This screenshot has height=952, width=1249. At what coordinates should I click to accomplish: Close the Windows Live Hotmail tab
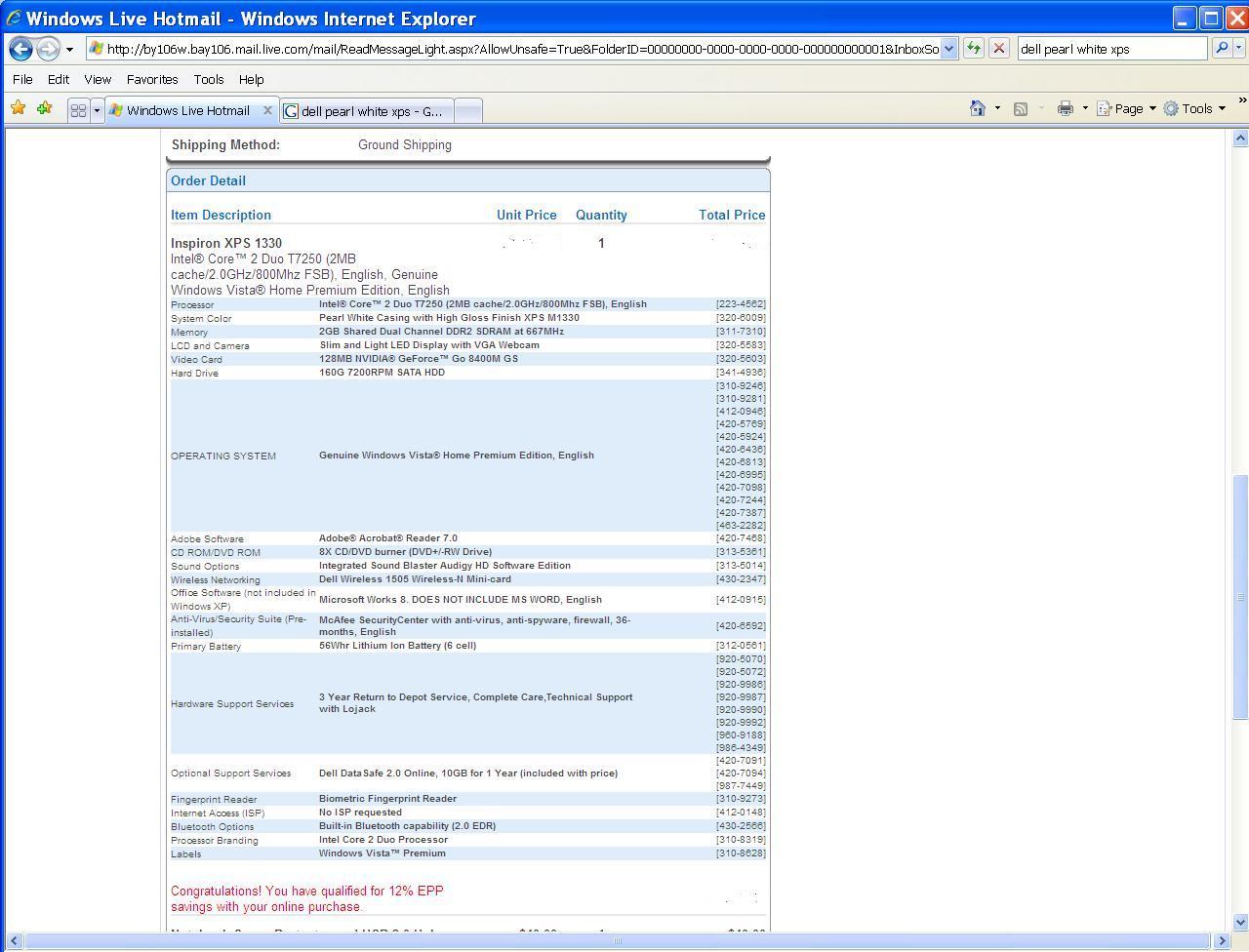267,110
